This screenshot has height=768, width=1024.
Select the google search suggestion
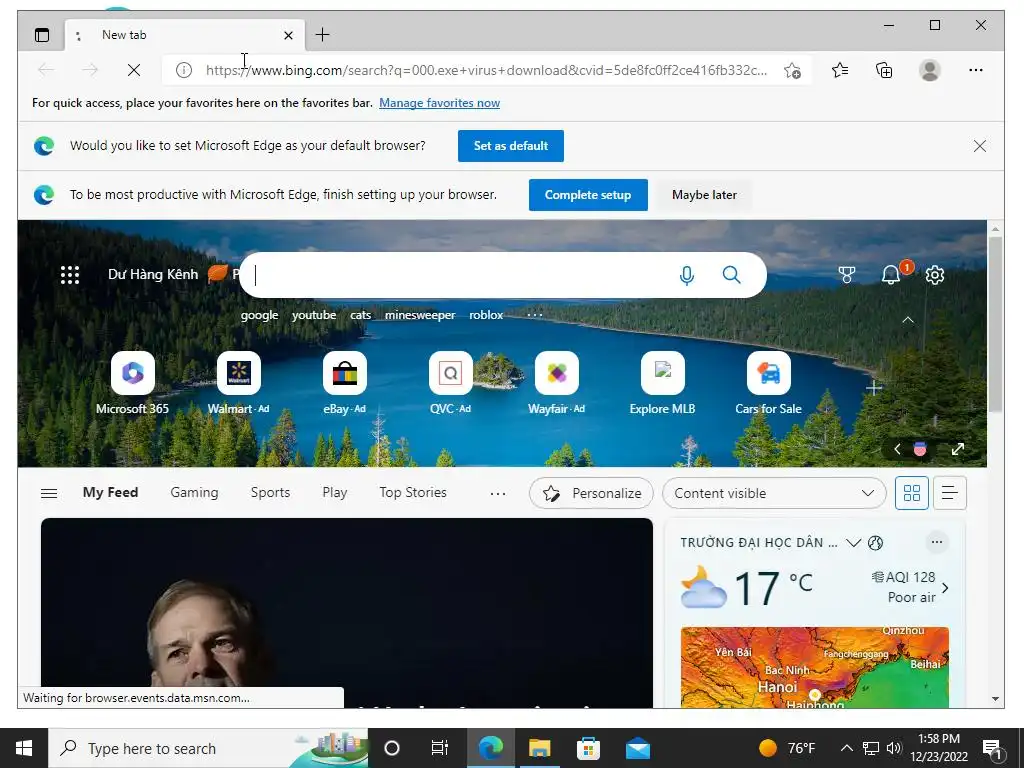click(x=259, y=315)
